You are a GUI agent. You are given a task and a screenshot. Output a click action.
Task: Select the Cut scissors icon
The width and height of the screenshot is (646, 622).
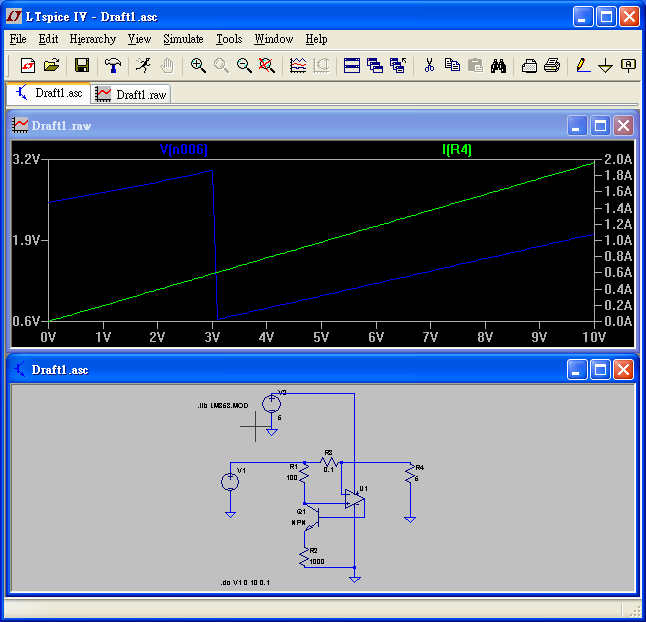(429, 65)
